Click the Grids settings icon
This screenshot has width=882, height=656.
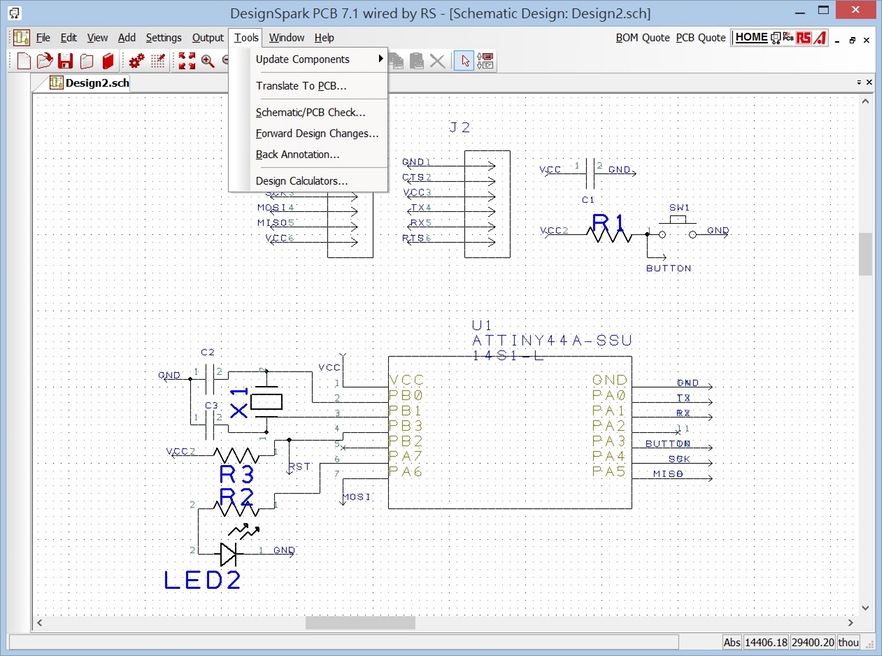(x=158, y=60)
